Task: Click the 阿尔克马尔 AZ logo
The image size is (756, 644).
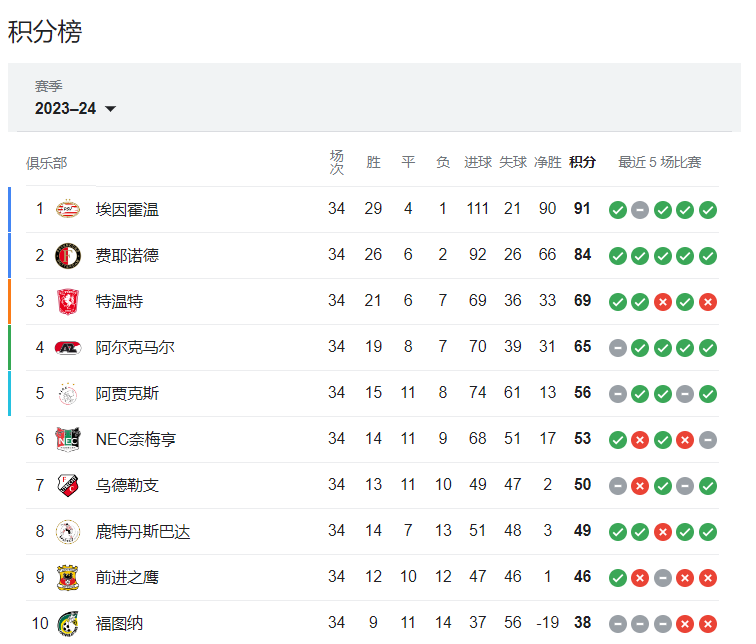Action: 68,348
